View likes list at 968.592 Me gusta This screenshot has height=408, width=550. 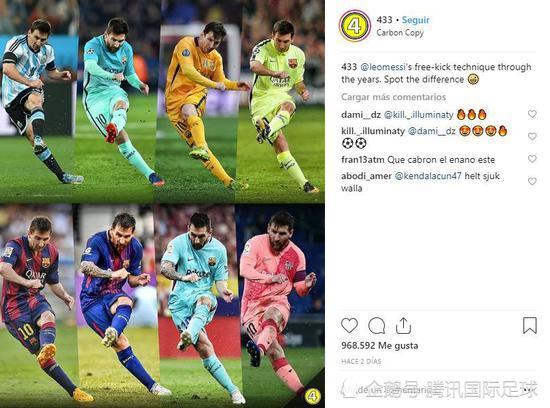coord(380,346)
